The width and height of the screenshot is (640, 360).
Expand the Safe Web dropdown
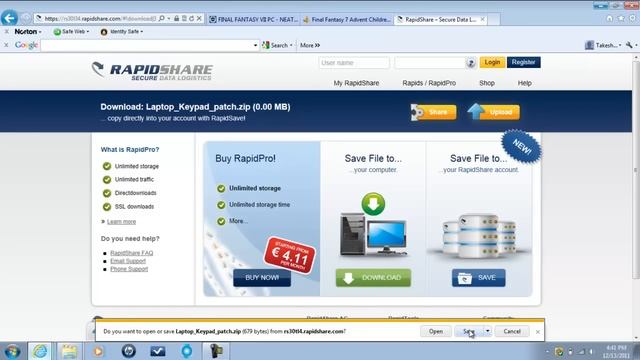(87, 32)
